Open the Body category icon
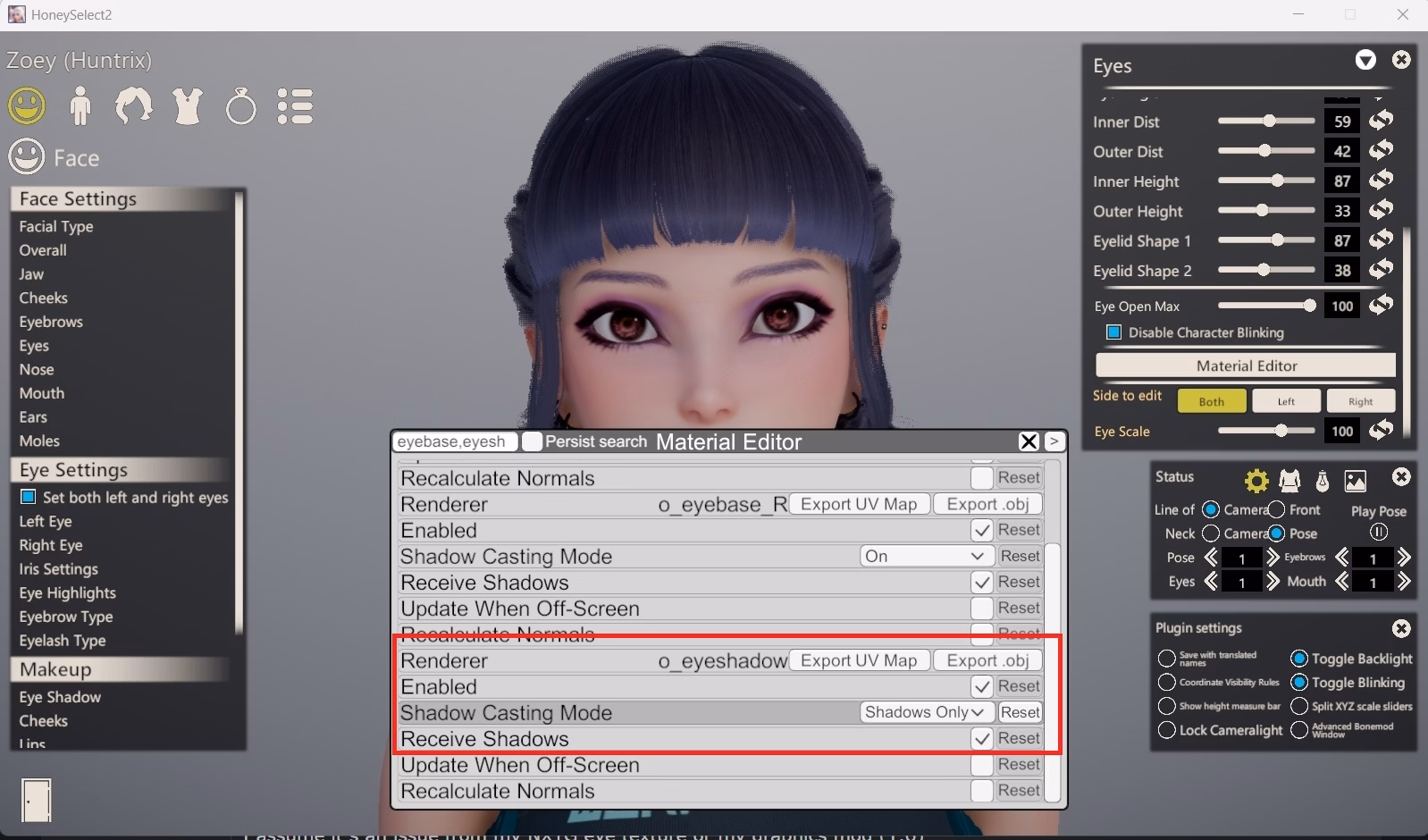 tap(80, 106)
